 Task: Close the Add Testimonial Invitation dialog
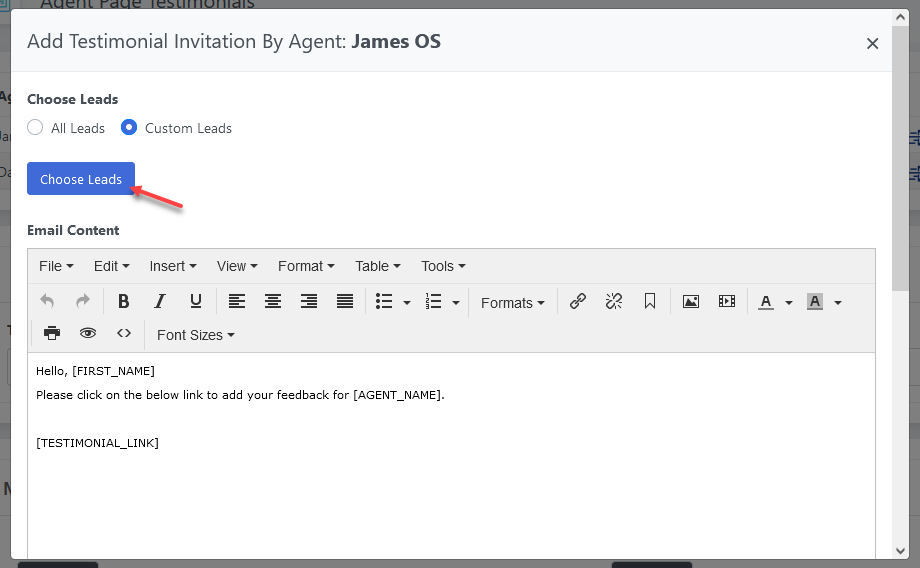(872, 43)
